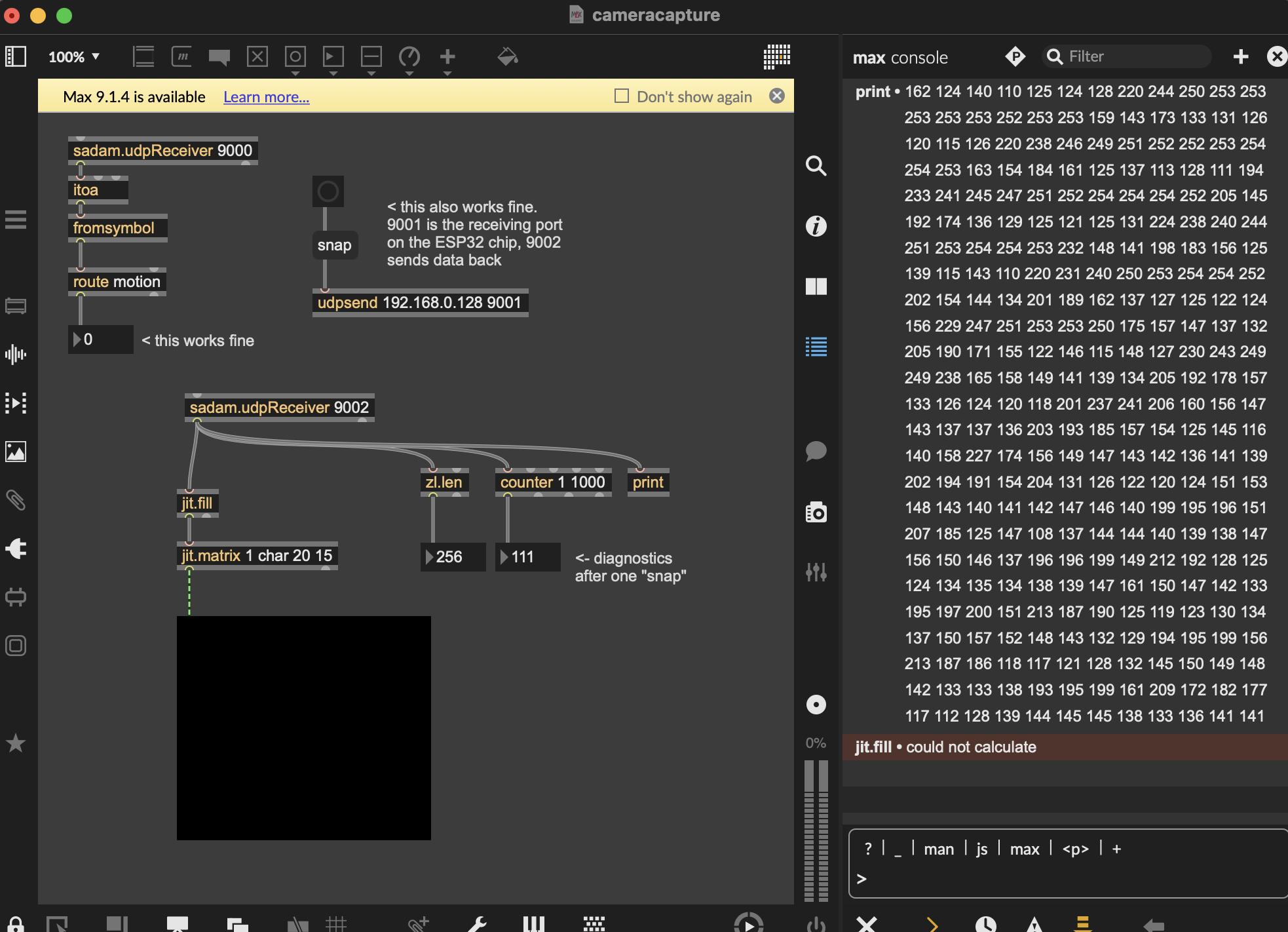The image size is (1288, 932).
Task: Click the calendar grid icon
Action: 777,57
